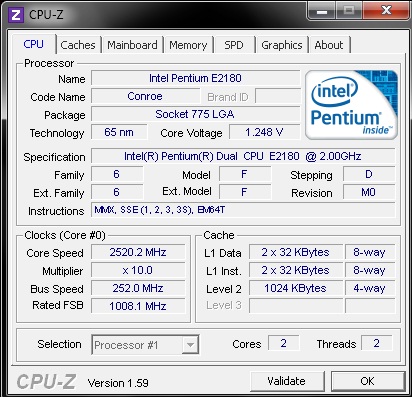412x397 pixels.
Task: Click the Cores value 2
Action: tap(284, 343)
